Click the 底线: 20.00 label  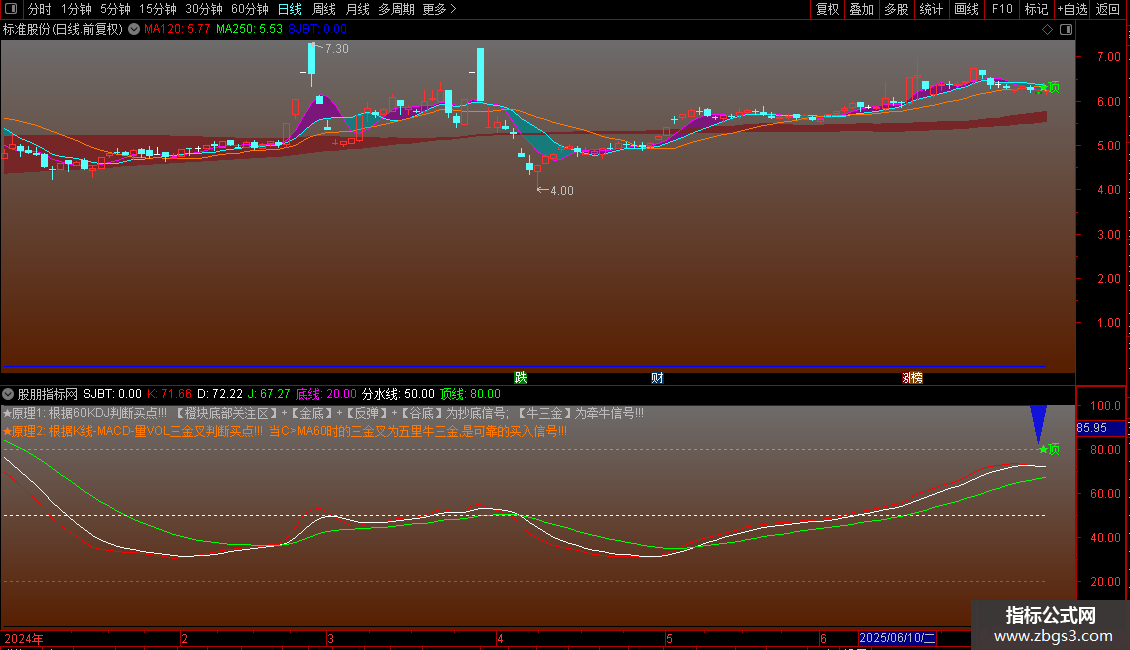click(x=326, y=394)
